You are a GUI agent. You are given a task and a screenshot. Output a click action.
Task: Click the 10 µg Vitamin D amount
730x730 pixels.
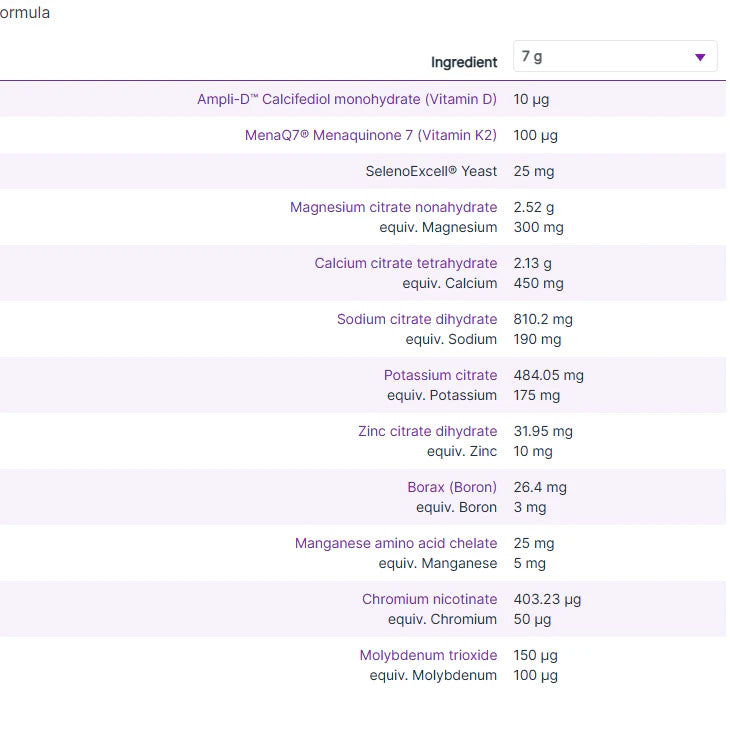(x=531, y=99)
